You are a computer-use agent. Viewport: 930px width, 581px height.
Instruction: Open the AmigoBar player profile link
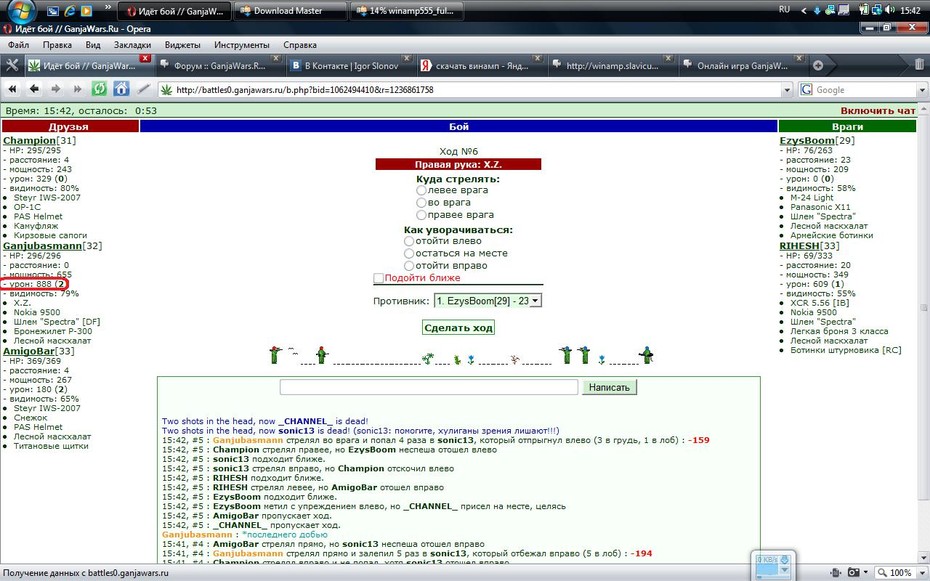coord(28,351)
